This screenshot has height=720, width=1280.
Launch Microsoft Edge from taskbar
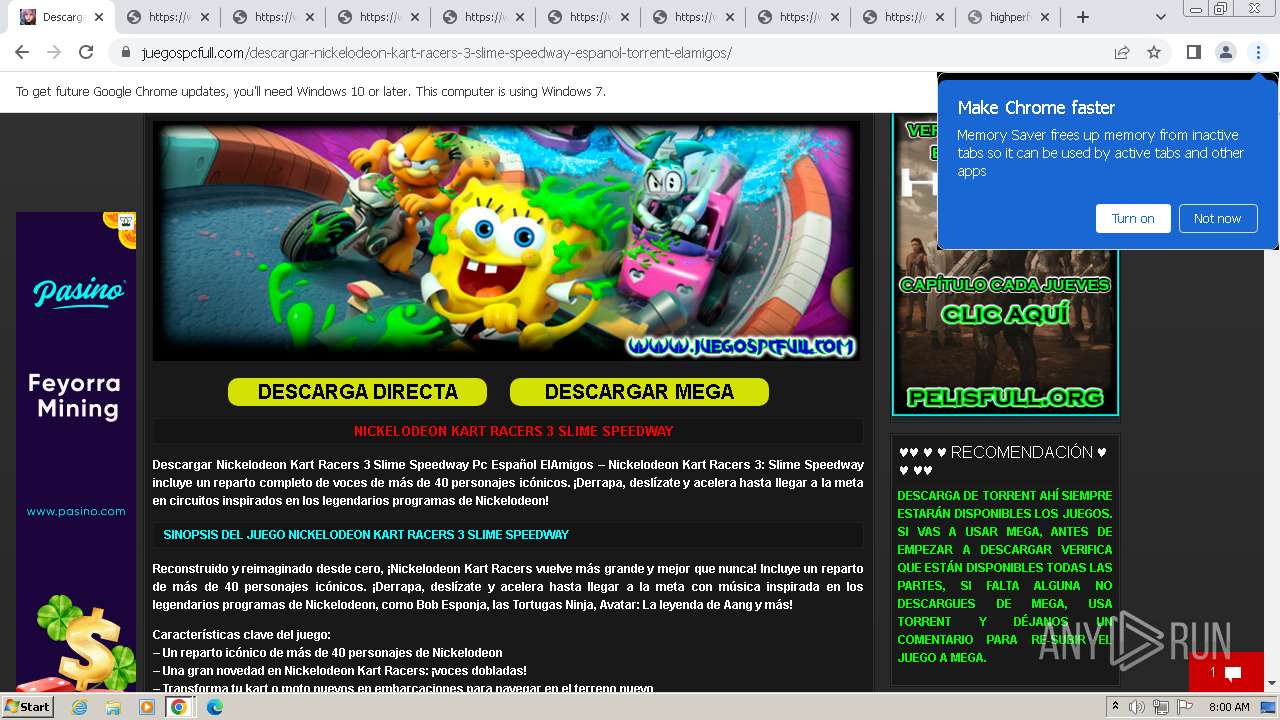pyautogui.click(x=214, y=707)
